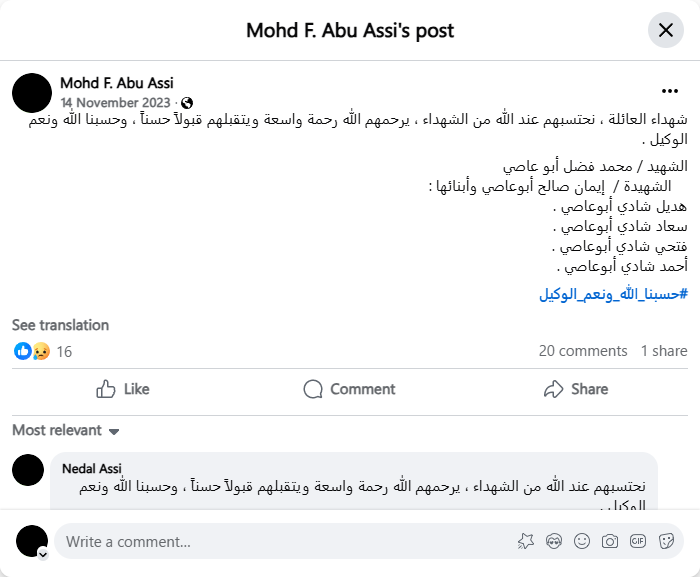Viewport: 700px width, 577px height.
Task: Add a GIF to the comment
Action: click(637, 541)
